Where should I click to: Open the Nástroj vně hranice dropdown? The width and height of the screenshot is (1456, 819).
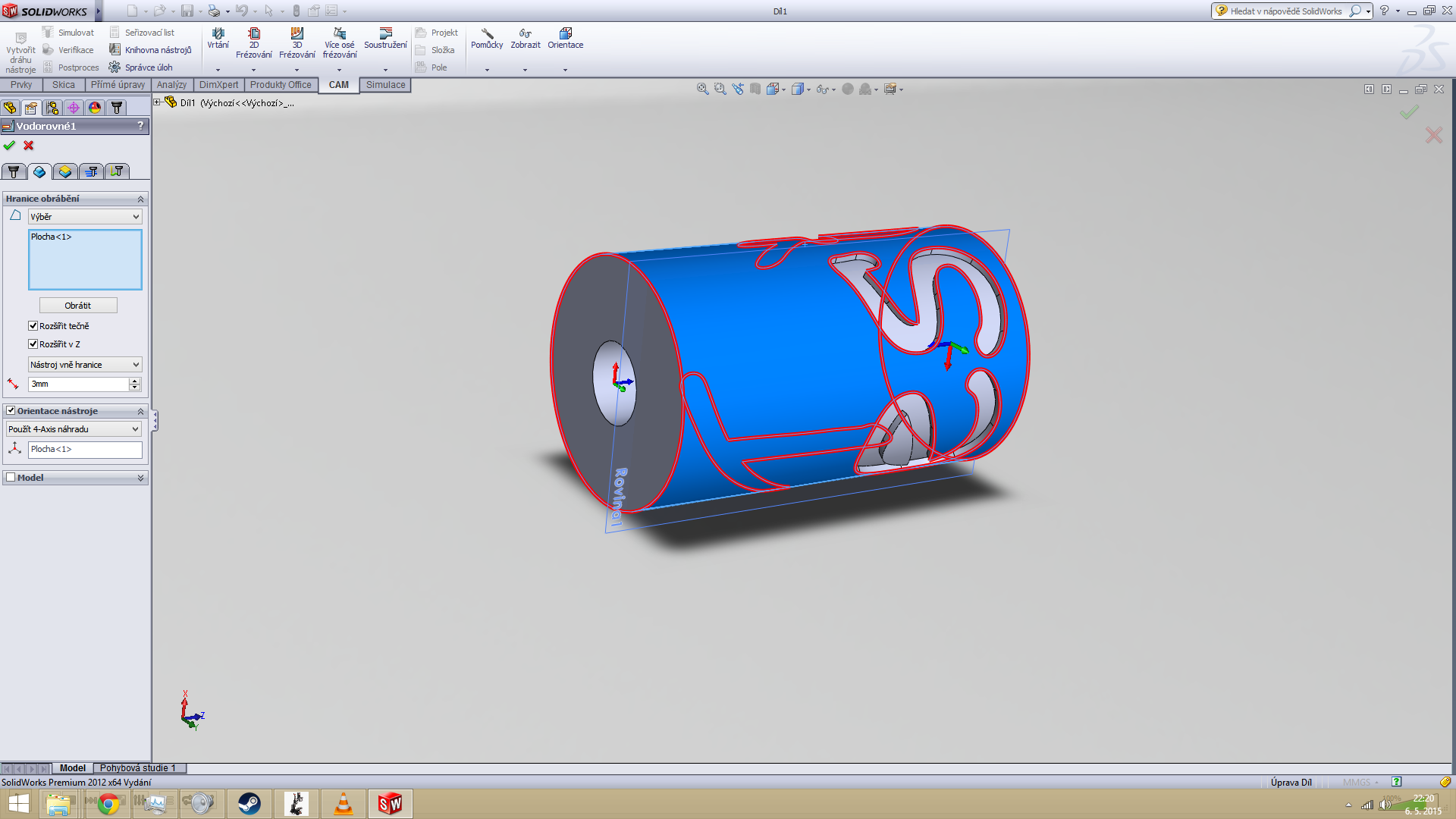pyautogui.click(x=85, y=365)
